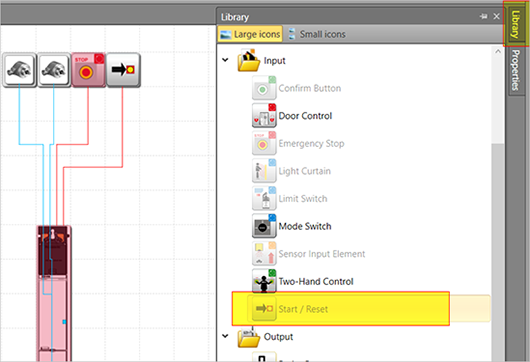Collapse the Input folder chevron
Screen dimensions: 530x362
click(x=225, y=60)
